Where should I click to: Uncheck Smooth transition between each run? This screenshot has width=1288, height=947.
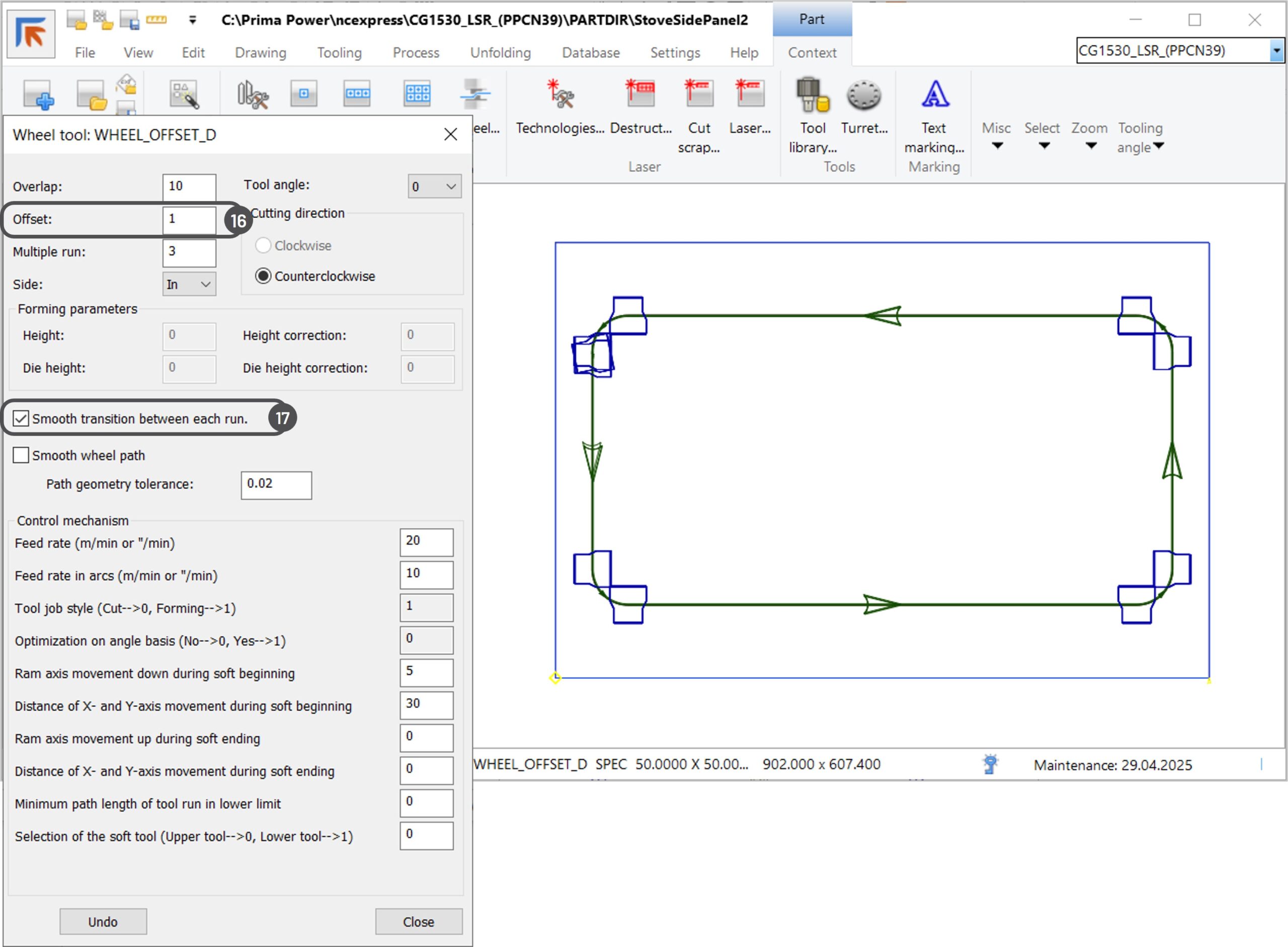(21, 418)
